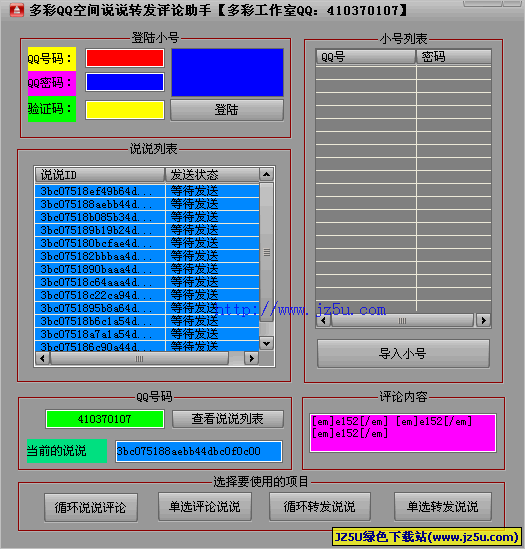Select row 3bc0751895b8a64d...
Screen dimensions: 525x549
click(x=147, y=308)
